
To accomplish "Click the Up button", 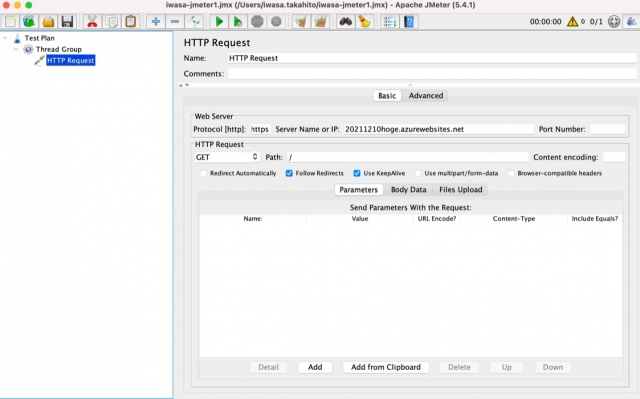I will (507, 367).
